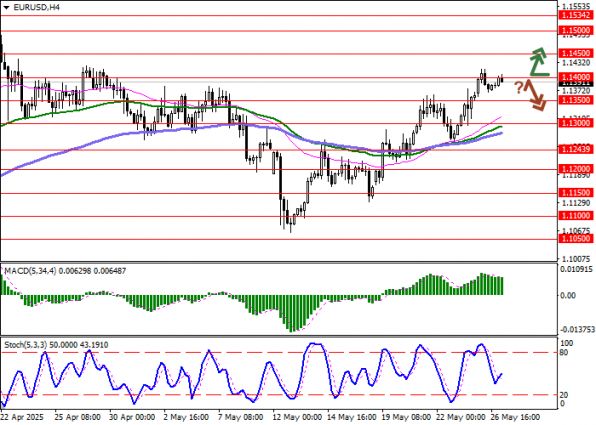Click the 1.14320 price scale value
The image size is (596, 425).
coord(576,63)
